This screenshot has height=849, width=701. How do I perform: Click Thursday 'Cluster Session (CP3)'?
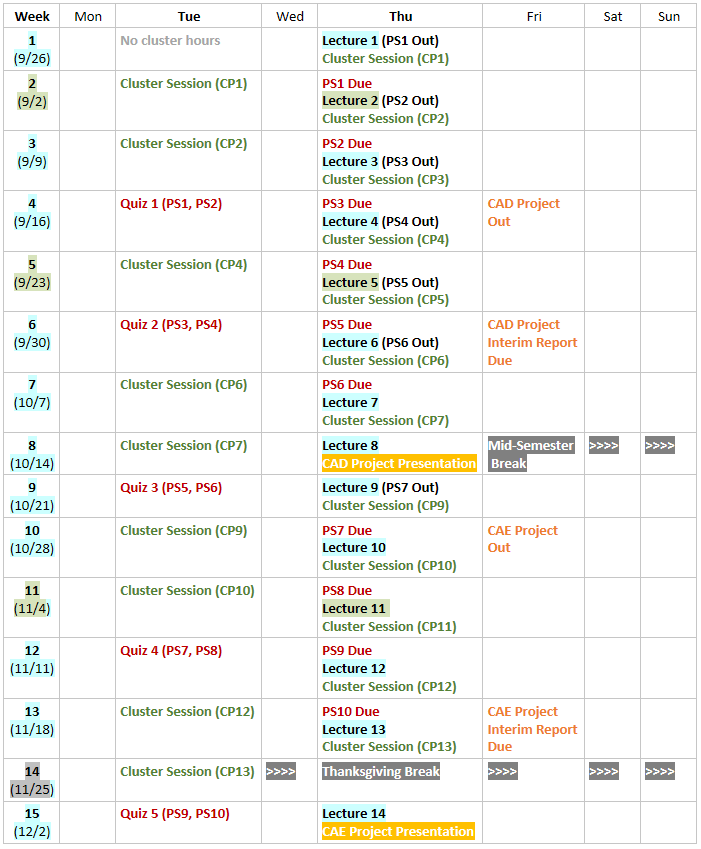pyautogui.click(x=385, y=179)
